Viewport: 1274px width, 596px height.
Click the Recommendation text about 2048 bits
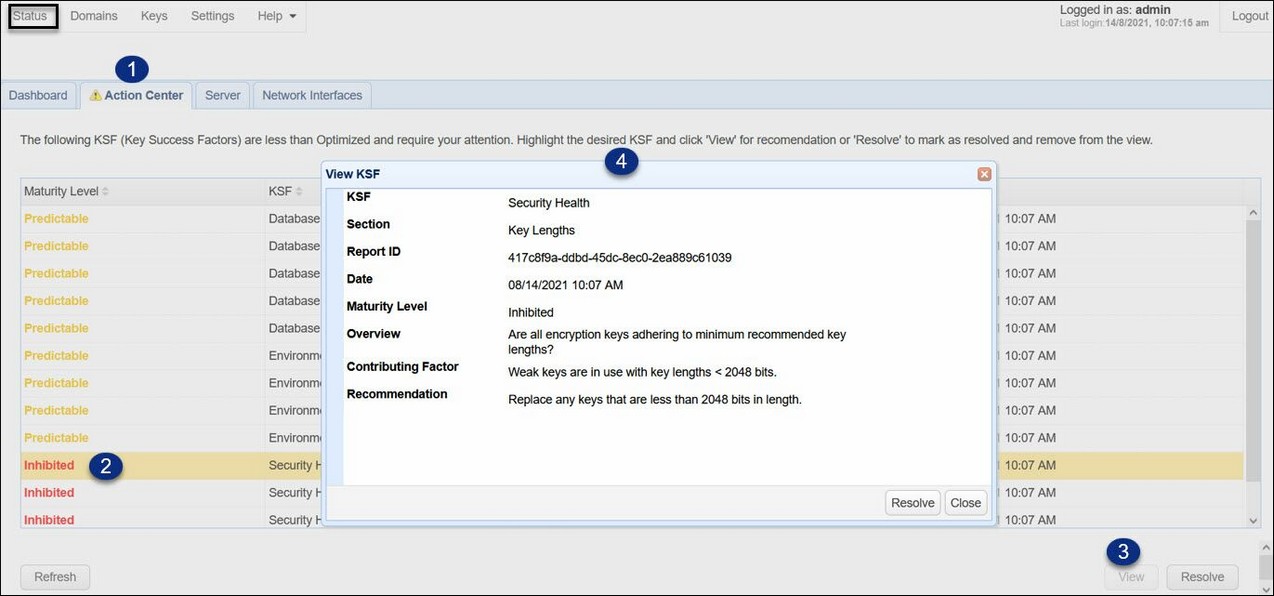[x=655, y=400]
